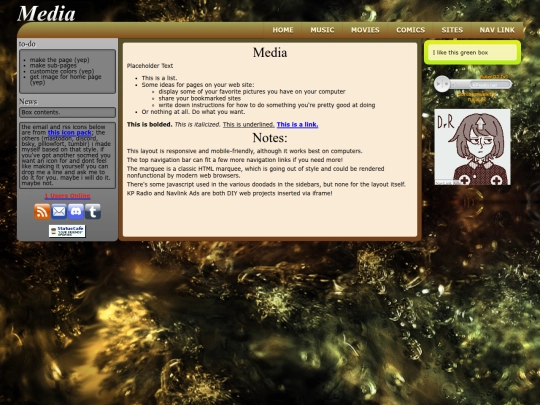Image resolution: width=540 pixels, height=405 pixels.
Task: Open the Discord icon link
Action: tap(76, 211)
